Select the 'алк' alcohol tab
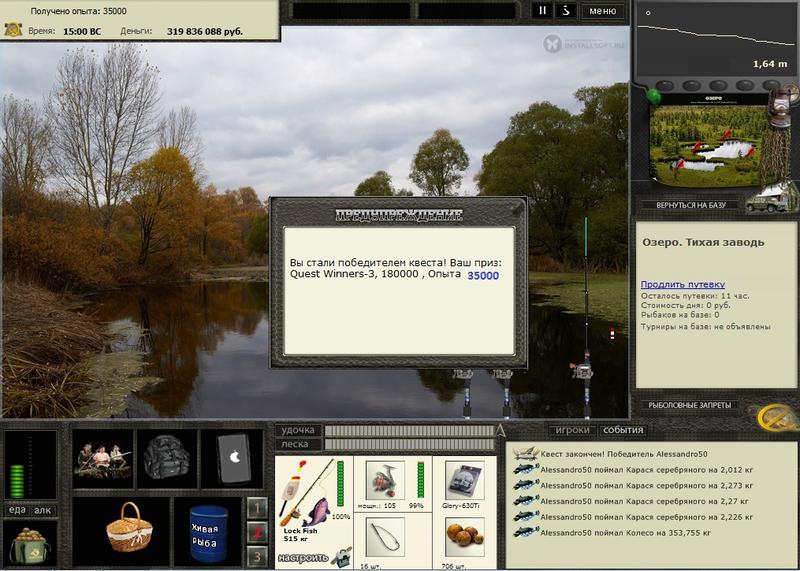The height and width of the screenshot is (571, 800). [43, 510]
